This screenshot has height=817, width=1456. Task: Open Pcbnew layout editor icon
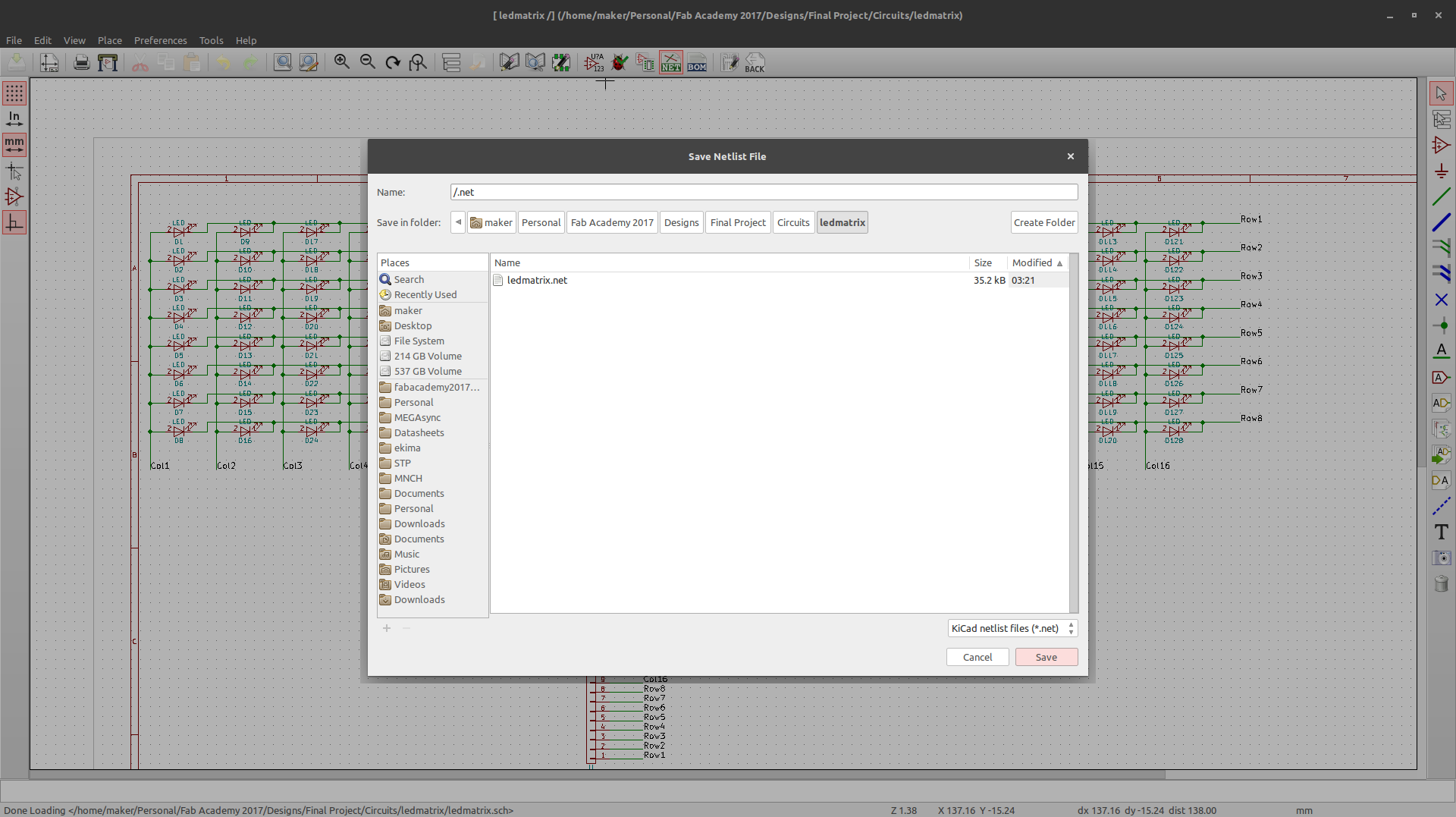click(730, 62)
